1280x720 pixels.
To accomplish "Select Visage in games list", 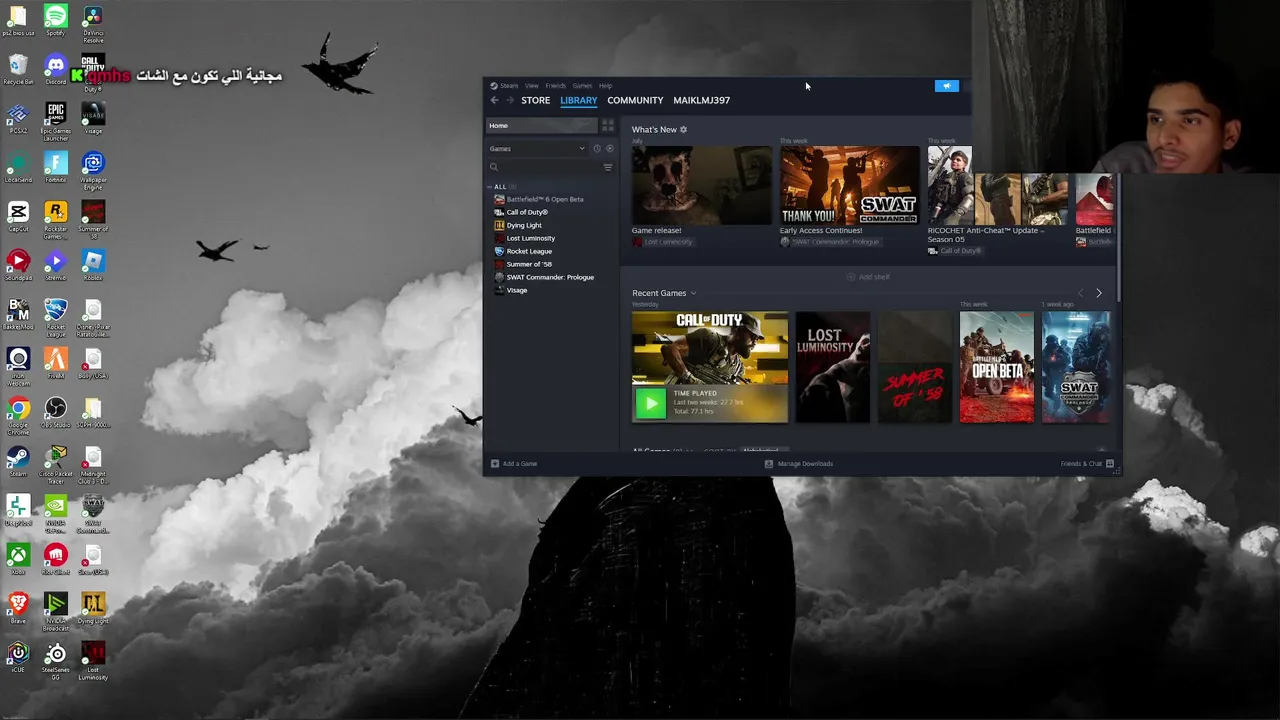I will click(x=517, y=290).
